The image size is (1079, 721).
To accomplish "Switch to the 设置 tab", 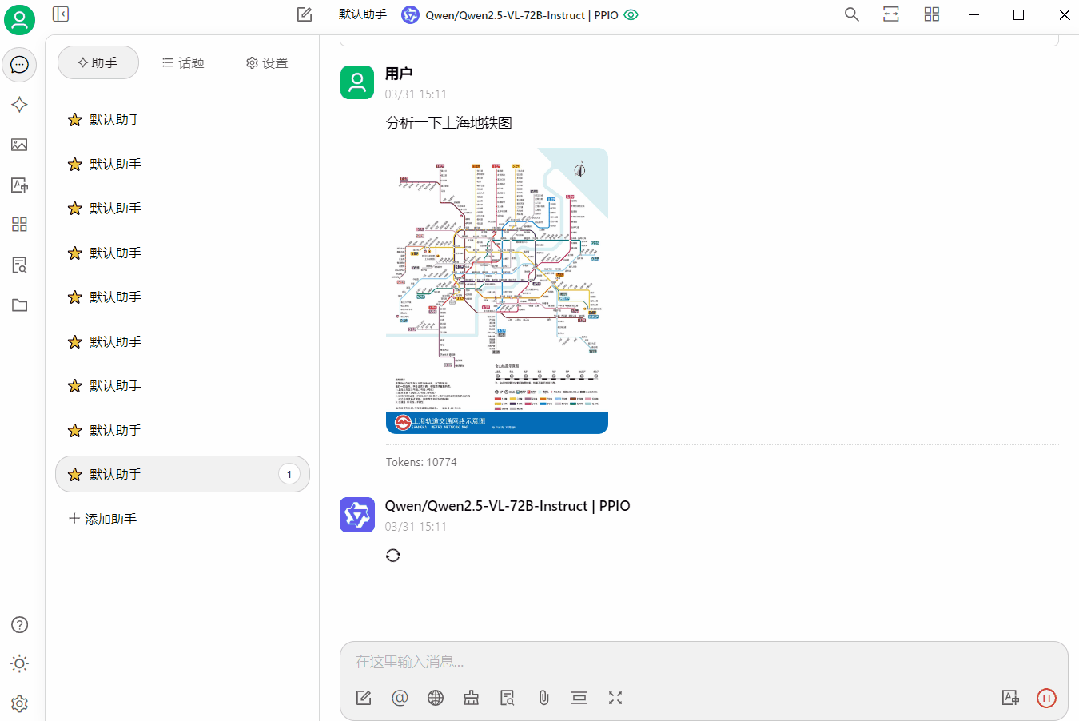I will [x=267, y=63].
